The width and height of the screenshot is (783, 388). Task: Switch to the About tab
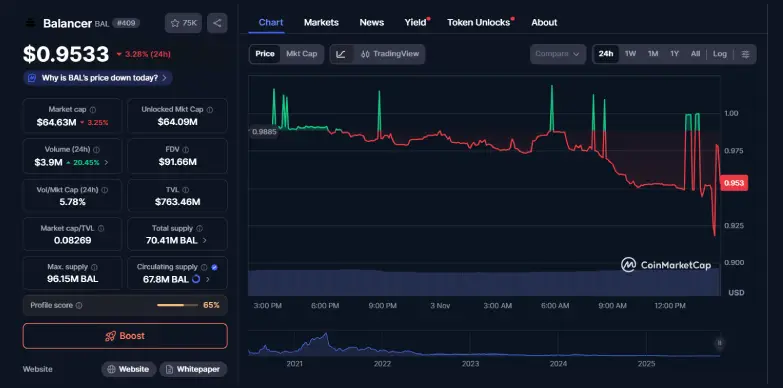click(x=544, y=22)
